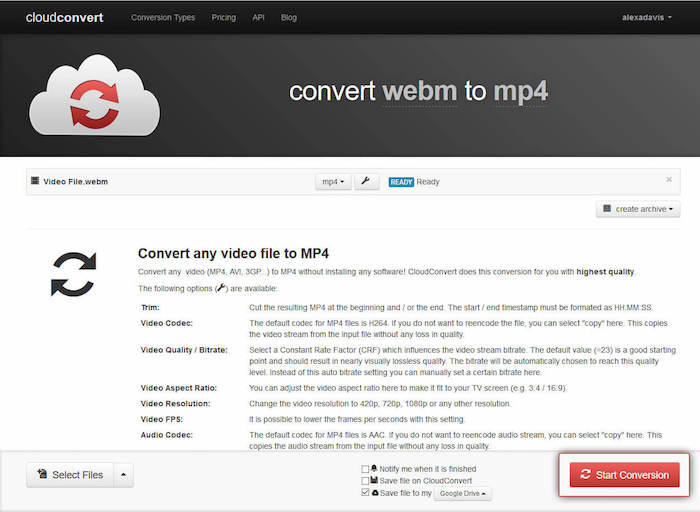This screenshot has width=700, height=512.
Task: Enable Notify me when it is finished
Action: [365, 469]
